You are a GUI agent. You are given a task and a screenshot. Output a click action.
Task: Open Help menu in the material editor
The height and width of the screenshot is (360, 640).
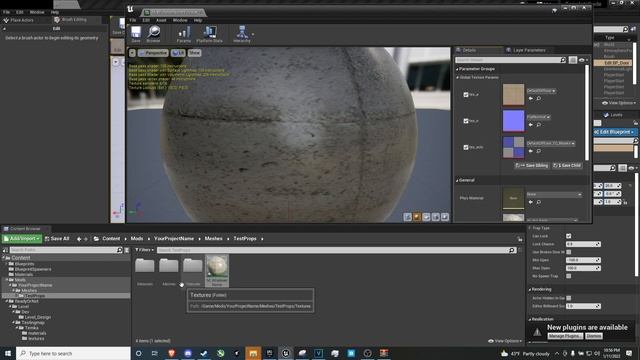[198, 20]
